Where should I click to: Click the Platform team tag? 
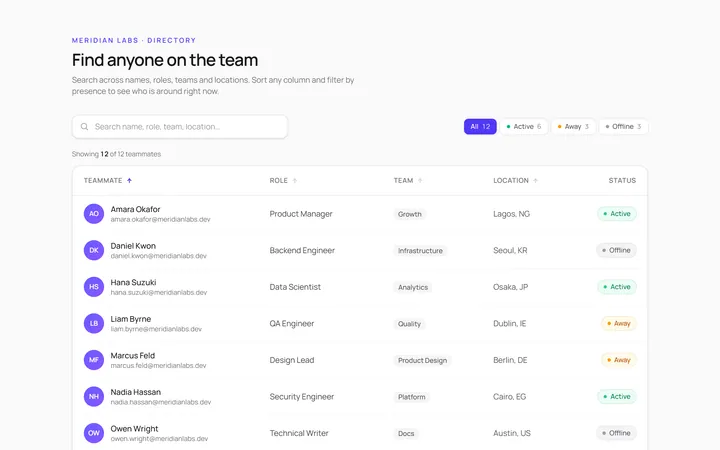click(411, 397)
